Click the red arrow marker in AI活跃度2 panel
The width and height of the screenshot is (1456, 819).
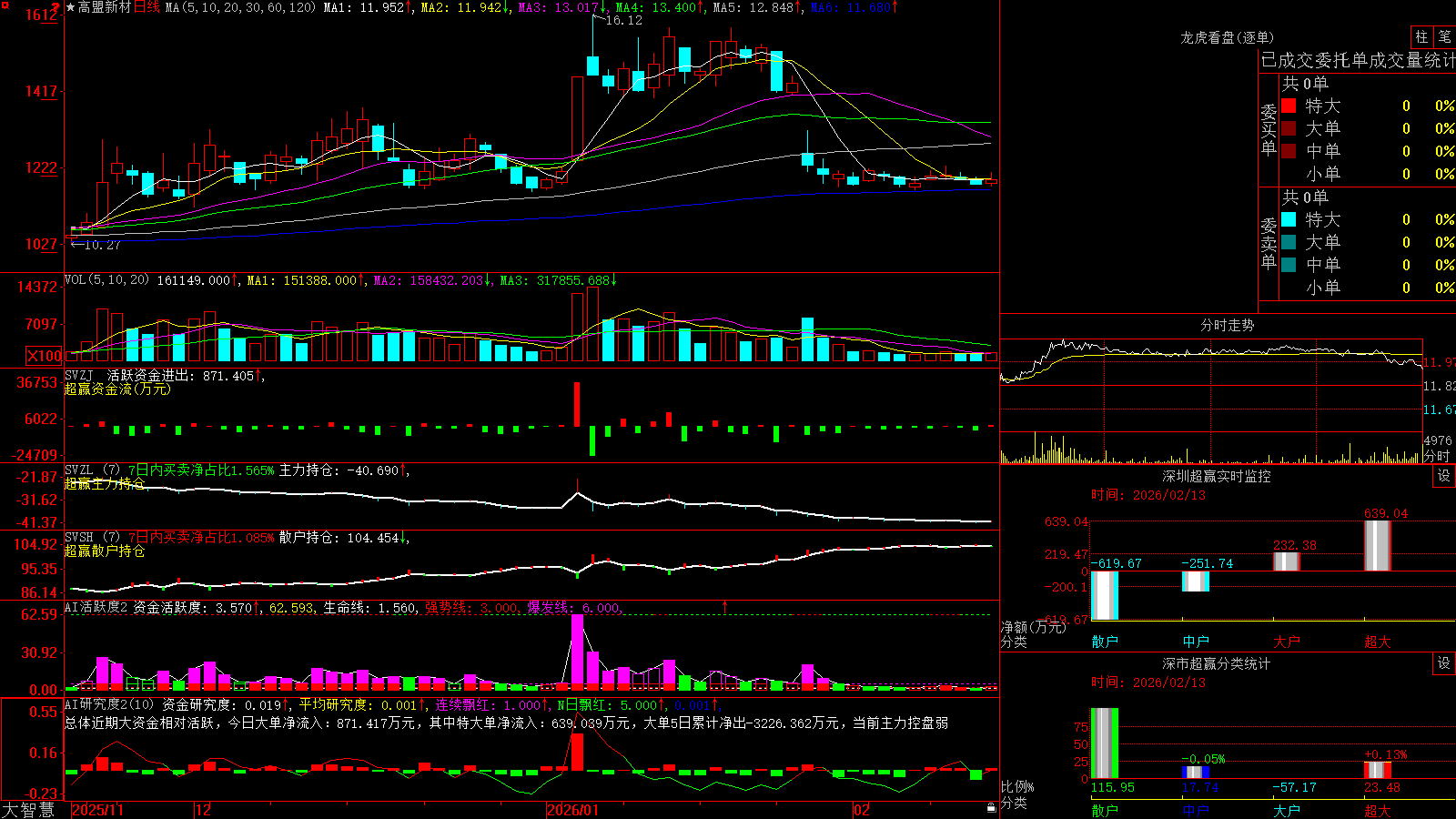725,606
